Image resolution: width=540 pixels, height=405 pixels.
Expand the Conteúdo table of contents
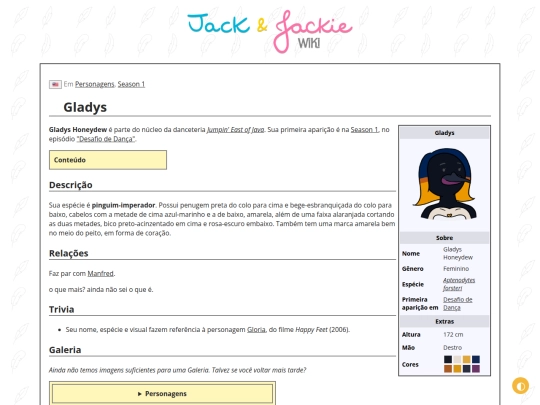coord(108,160)
